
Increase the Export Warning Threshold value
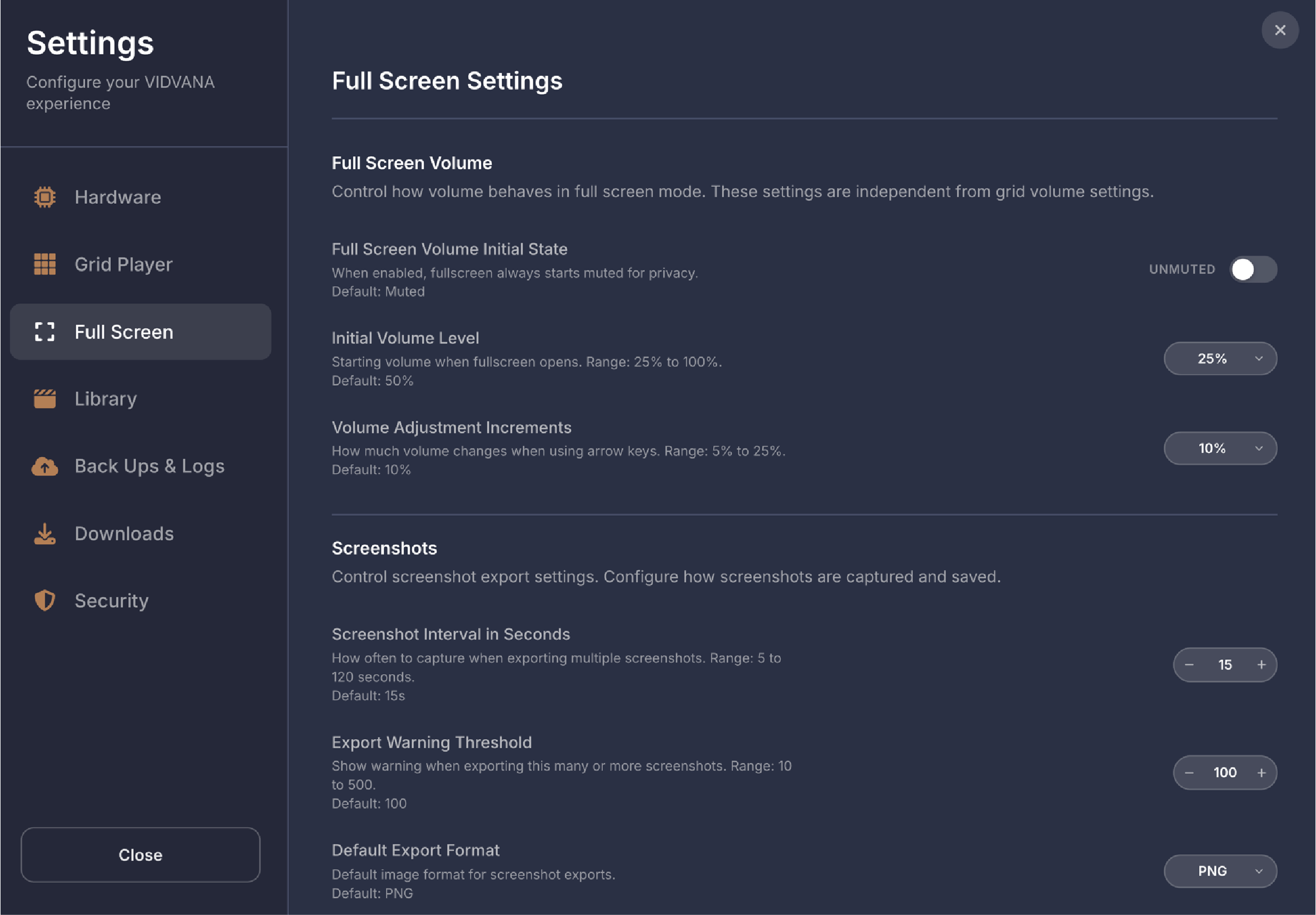(x=1261, y=773)
